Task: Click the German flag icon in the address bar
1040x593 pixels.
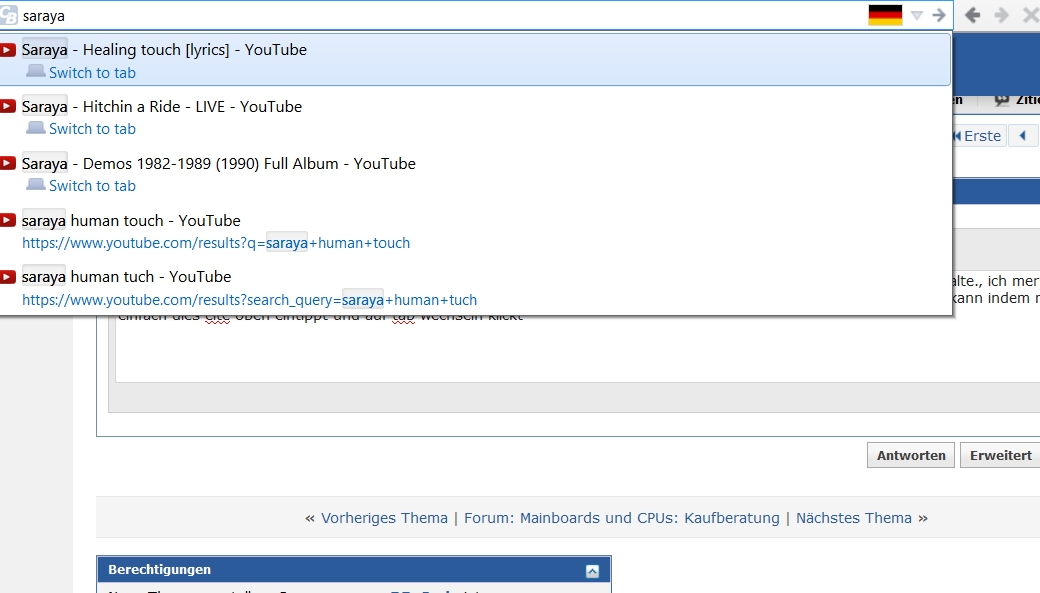Action: pos(885,15)
